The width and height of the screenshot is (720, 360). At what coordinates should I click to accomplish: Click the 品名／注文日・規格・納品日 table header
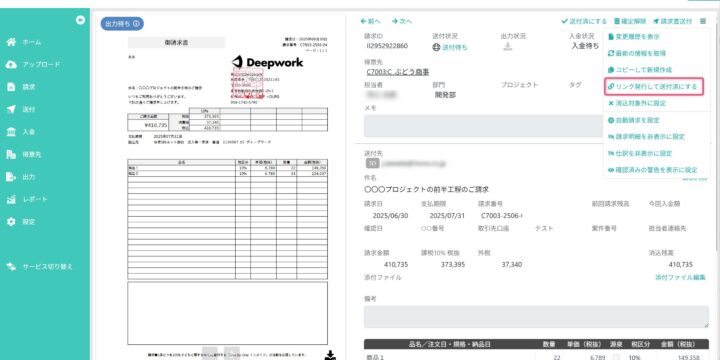tap(449, 344)
